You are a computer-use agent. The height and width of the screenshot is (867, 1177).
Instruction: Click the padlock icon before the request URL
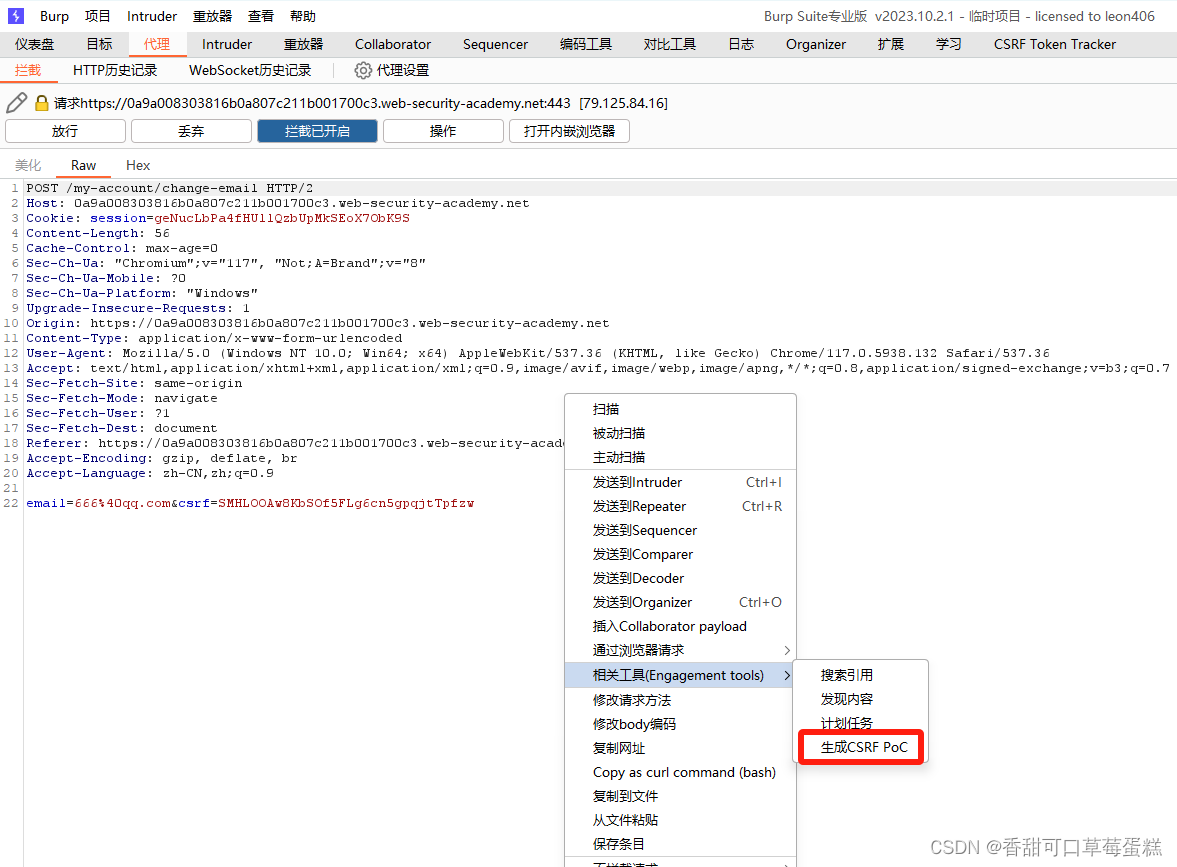(x=42, y=103)
